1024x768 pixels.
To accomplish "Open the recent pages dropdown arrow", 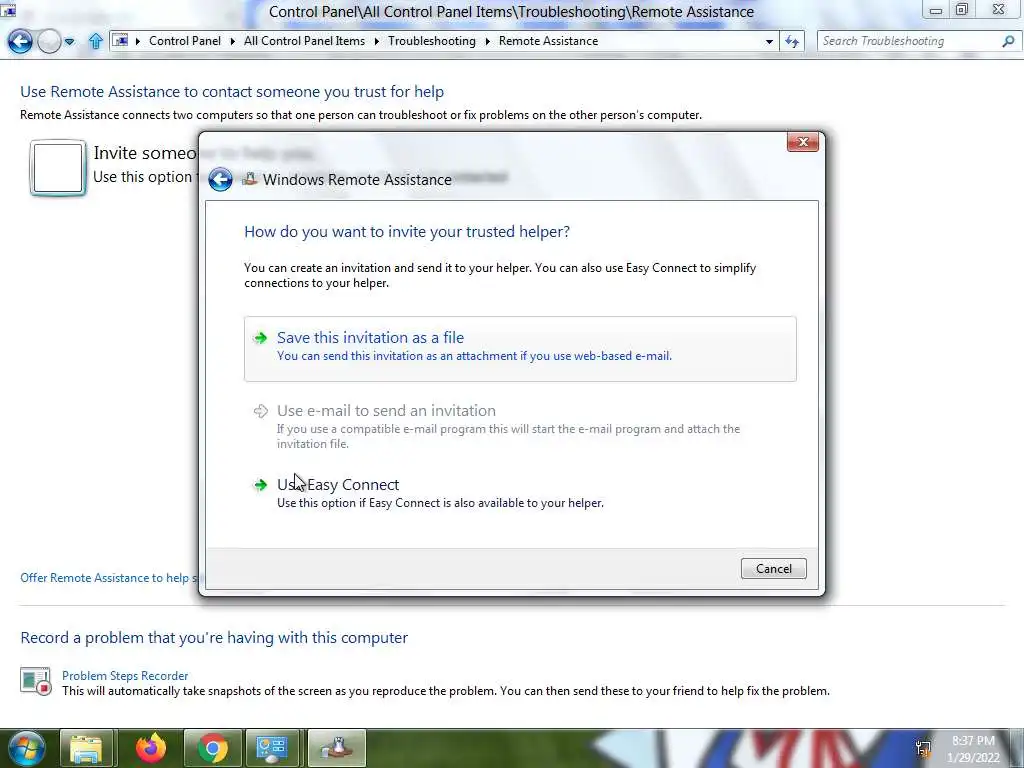I will pyautogui.click(x=69, y=42).
